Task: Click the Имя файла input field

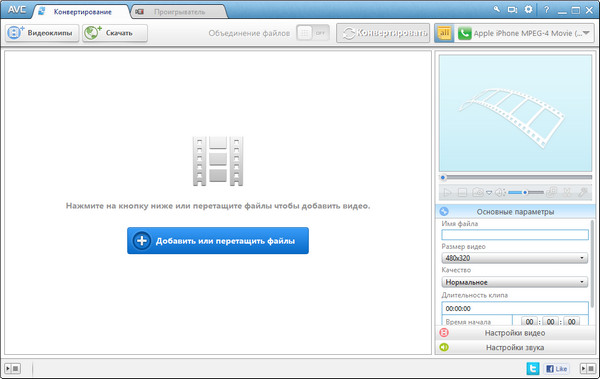Action: pos(515,235)
